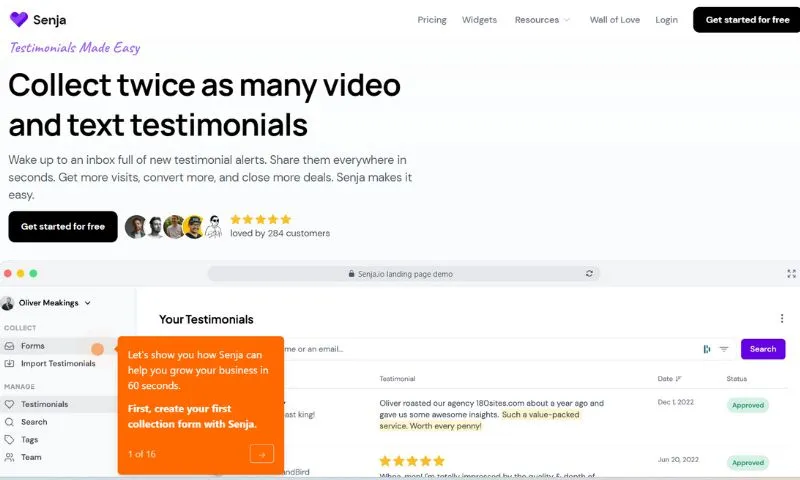This screenshot has width=800, height=480.
Task: Open the Pricing page
Action: (x=432, y=20)
